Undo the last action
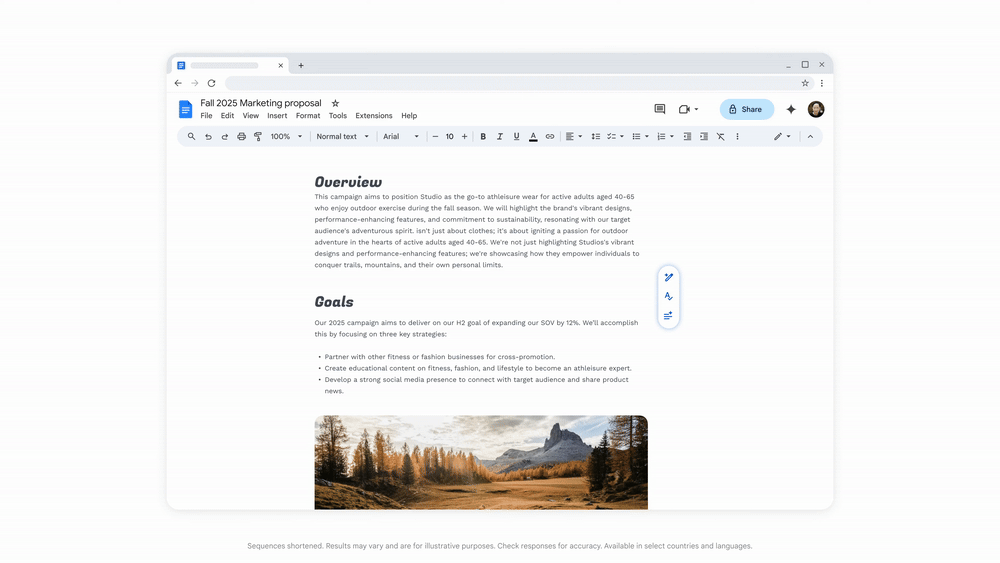Screen dimensions: 1000x563 (208, 136)
